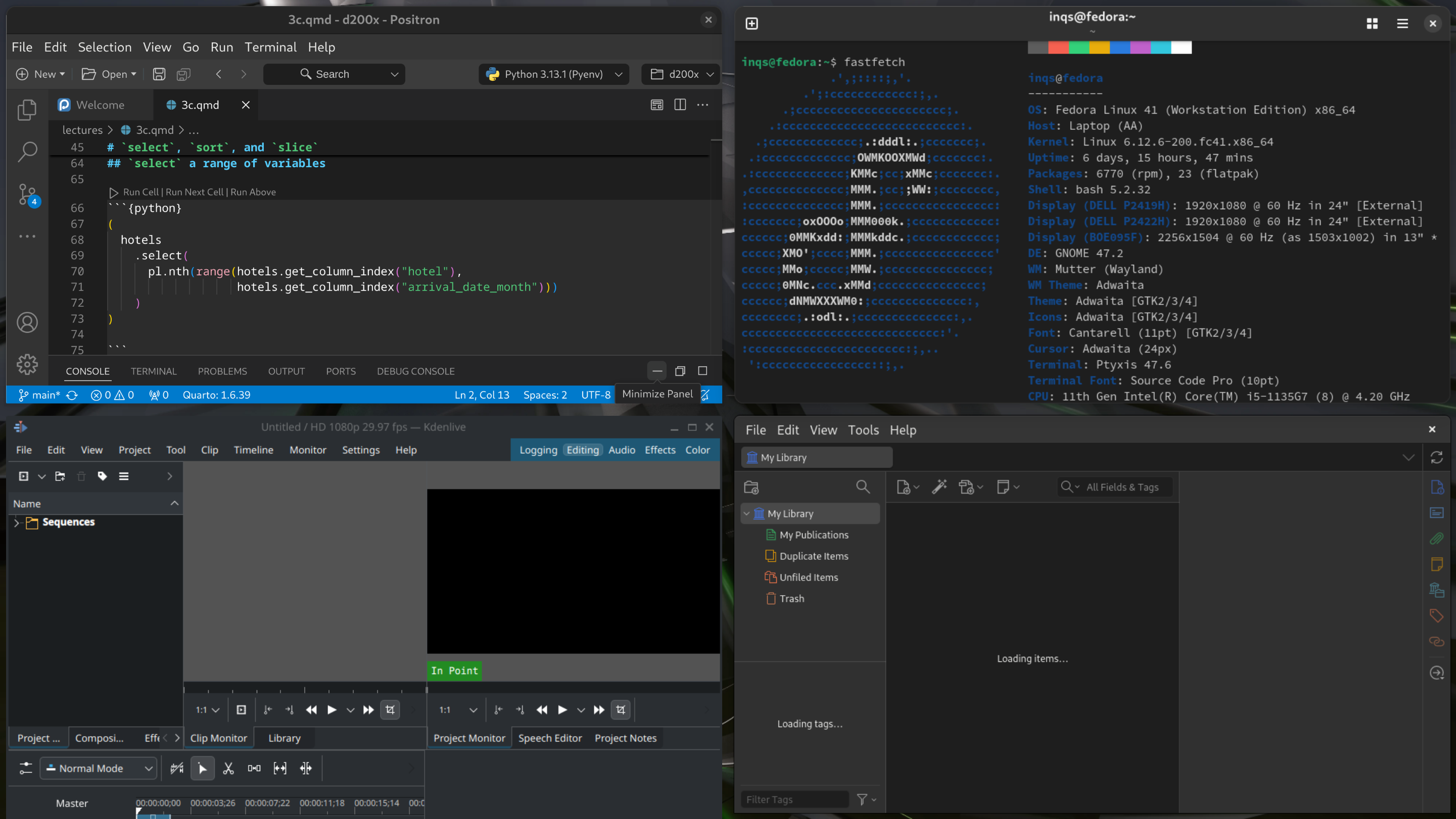This screenshot has height=819, width=1456.
Task: Open the hamburger menu in the terminal header
Action: (1402, 23)
